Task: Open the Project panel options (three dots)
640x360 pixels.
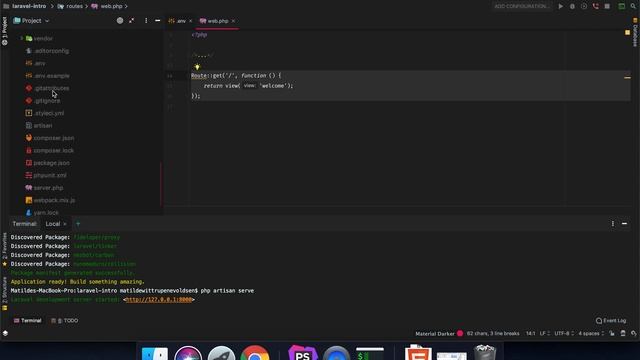Action: (x=146, y=20)
